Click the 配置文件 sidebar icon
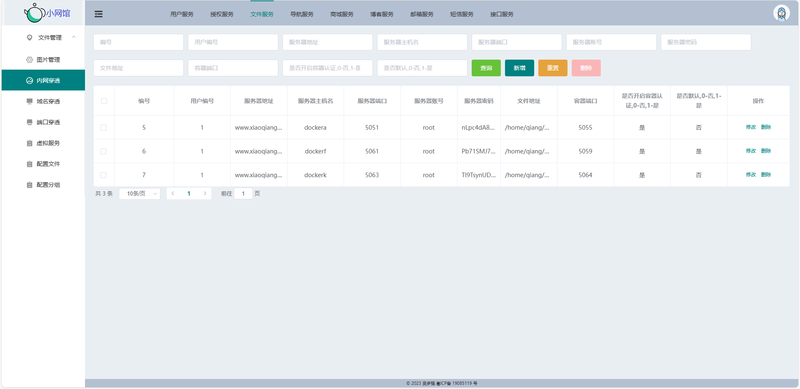Screen dimensions: 800x389 pyautogui.click(x=29, y=164)
